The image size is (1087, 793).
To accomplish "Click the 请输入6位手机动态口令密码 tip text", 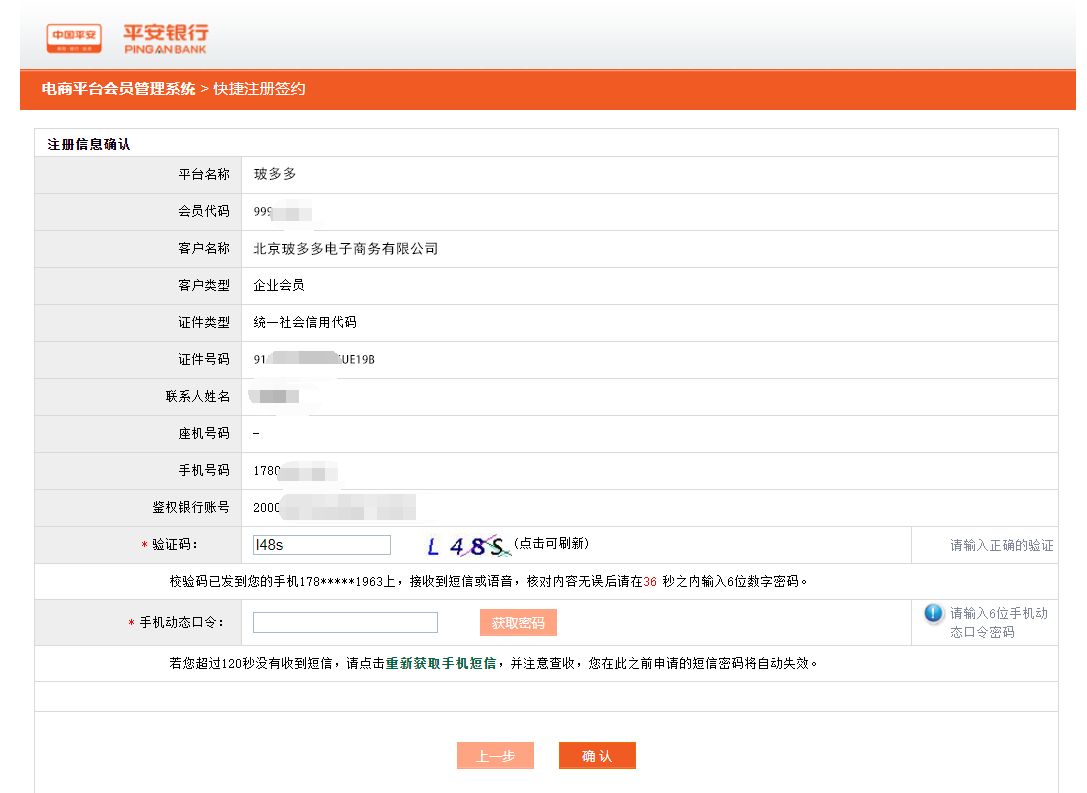I will tap(998, 622).
